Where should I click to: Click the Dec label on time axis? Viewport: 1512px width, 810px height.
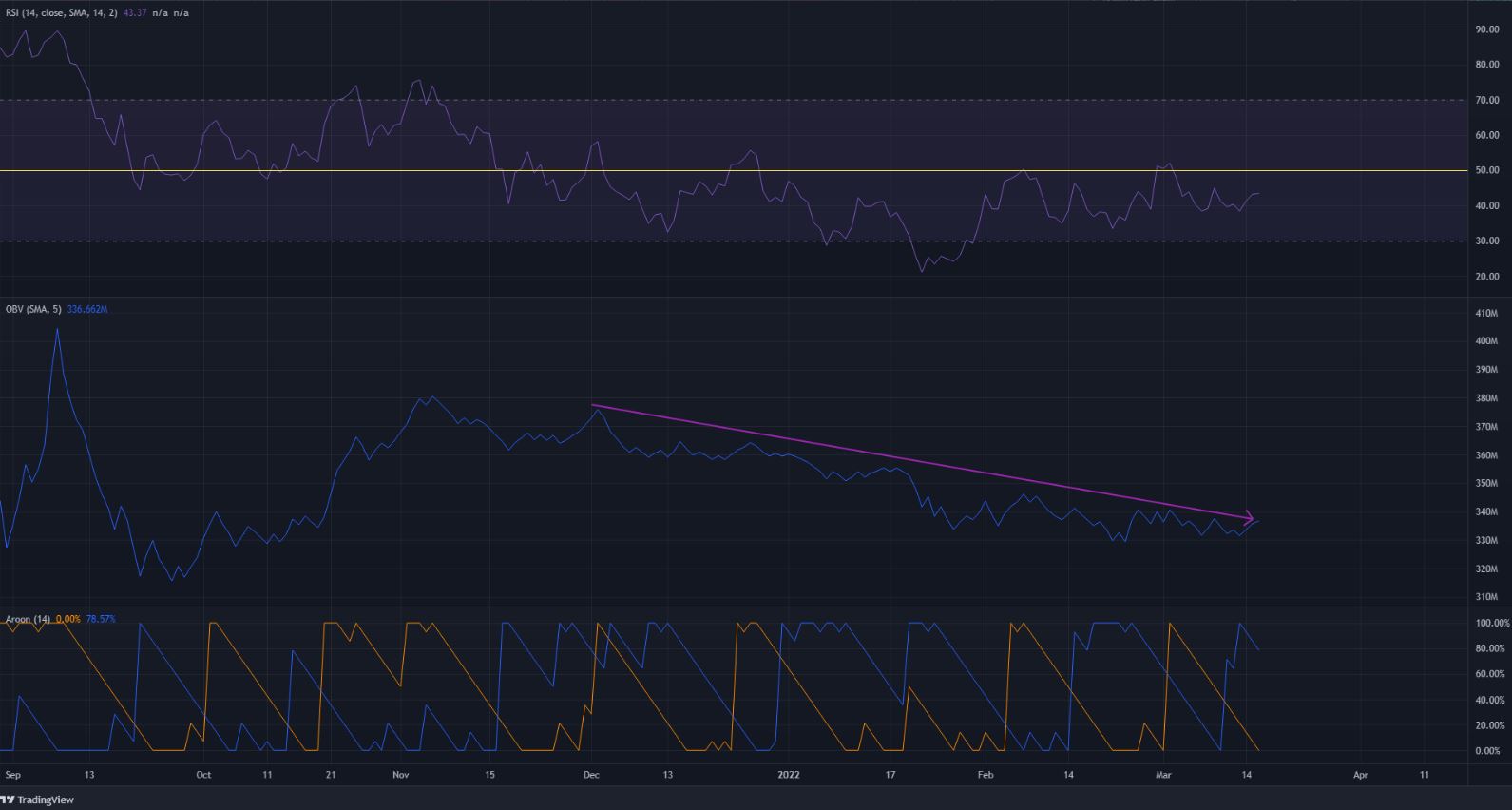tap(591, 775)
